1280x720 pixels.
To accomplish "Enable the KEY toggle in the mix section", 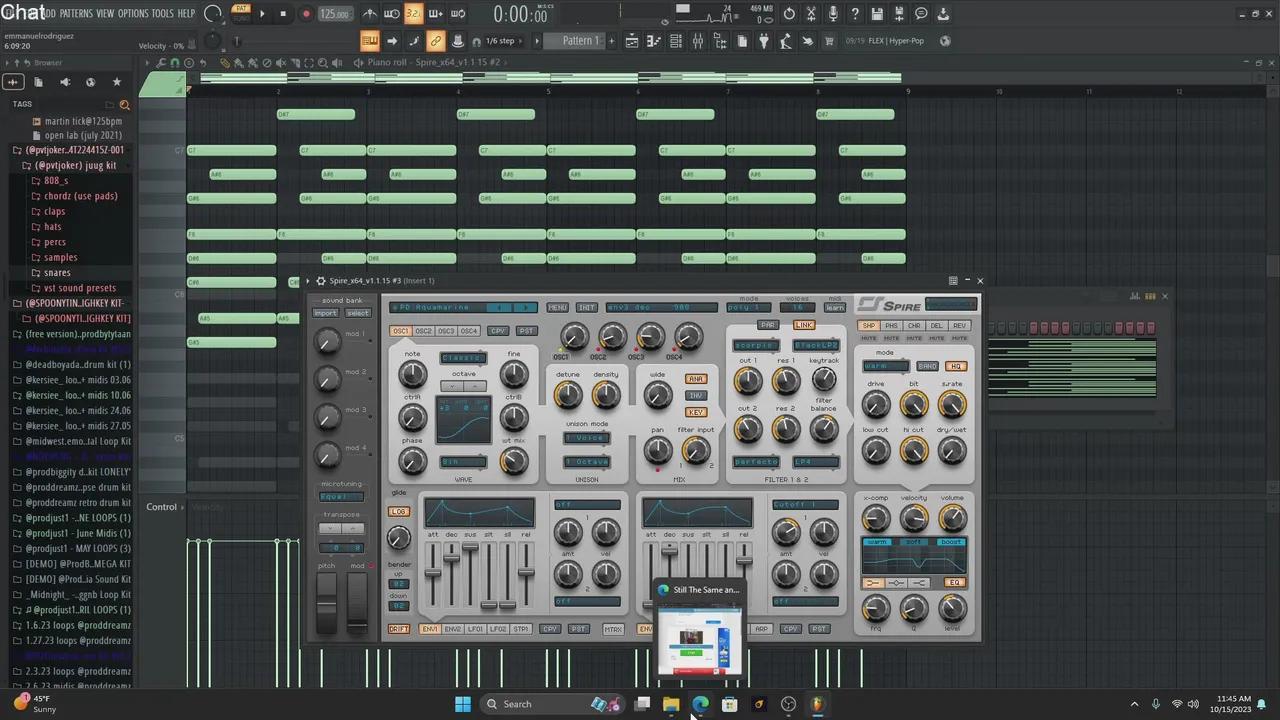I will pyautogui.click(x=695, y=412).
